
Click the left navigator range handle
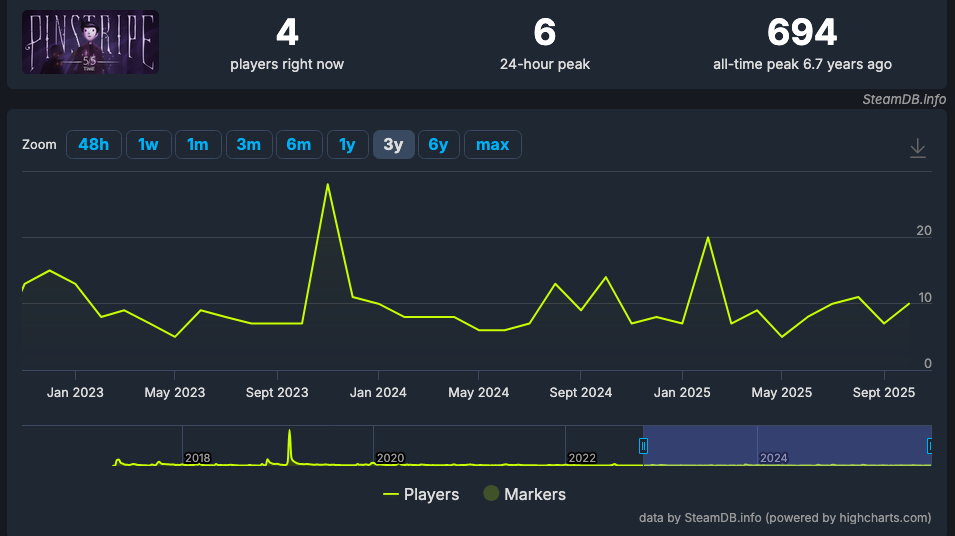(x=643, y=446)
